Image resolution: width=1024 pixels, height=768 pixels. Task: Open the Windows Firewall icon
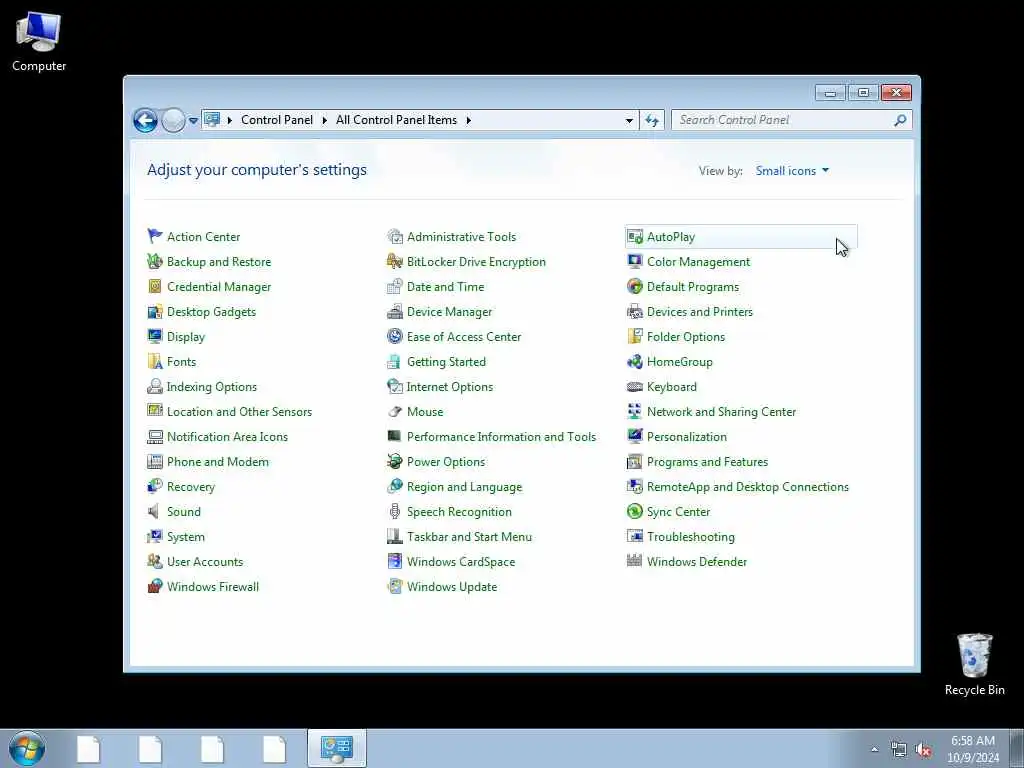click(x=155, y=586)
